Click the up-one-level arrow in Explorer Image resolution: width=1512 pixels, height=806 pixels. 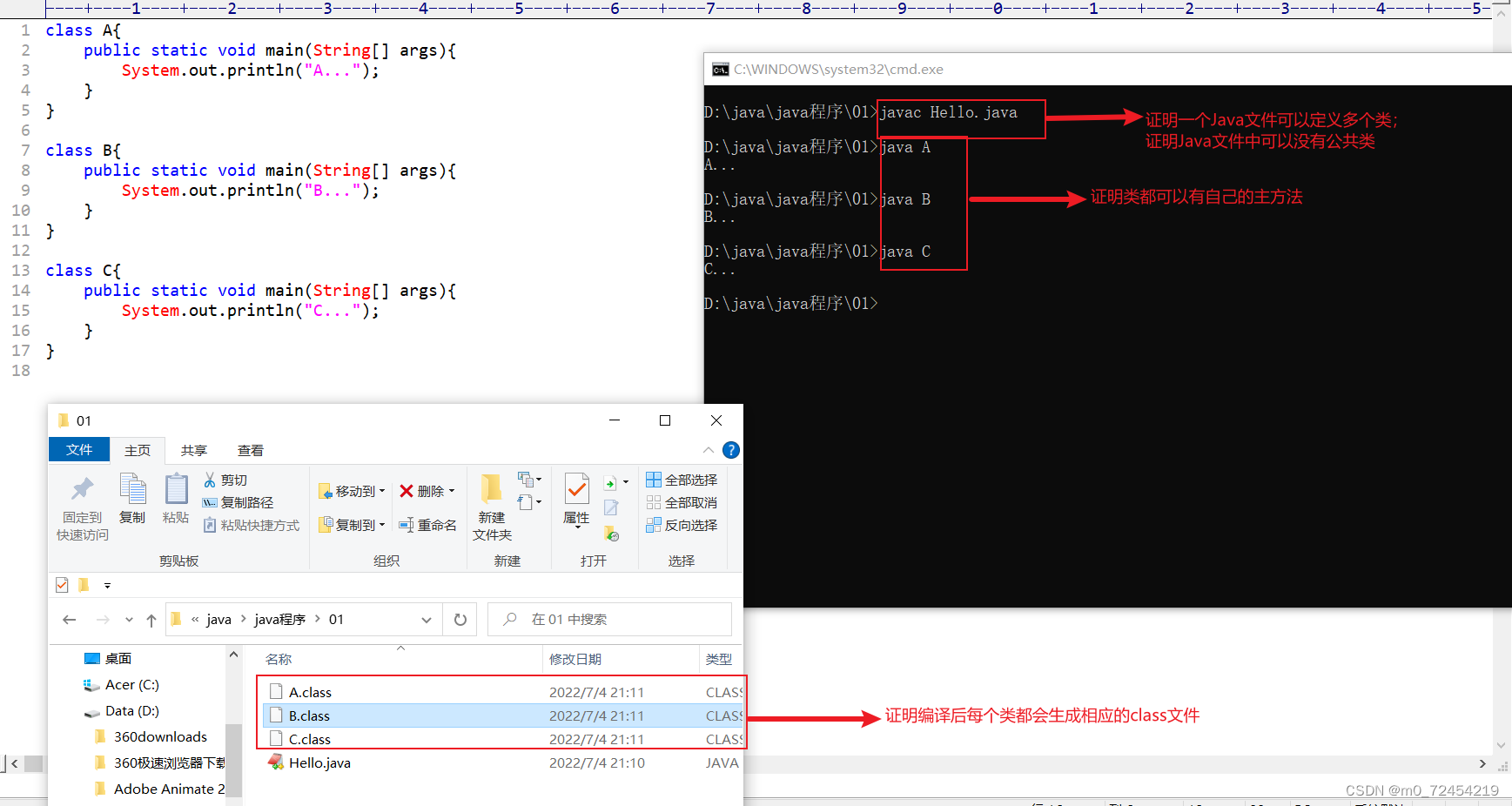click(151, 620)
